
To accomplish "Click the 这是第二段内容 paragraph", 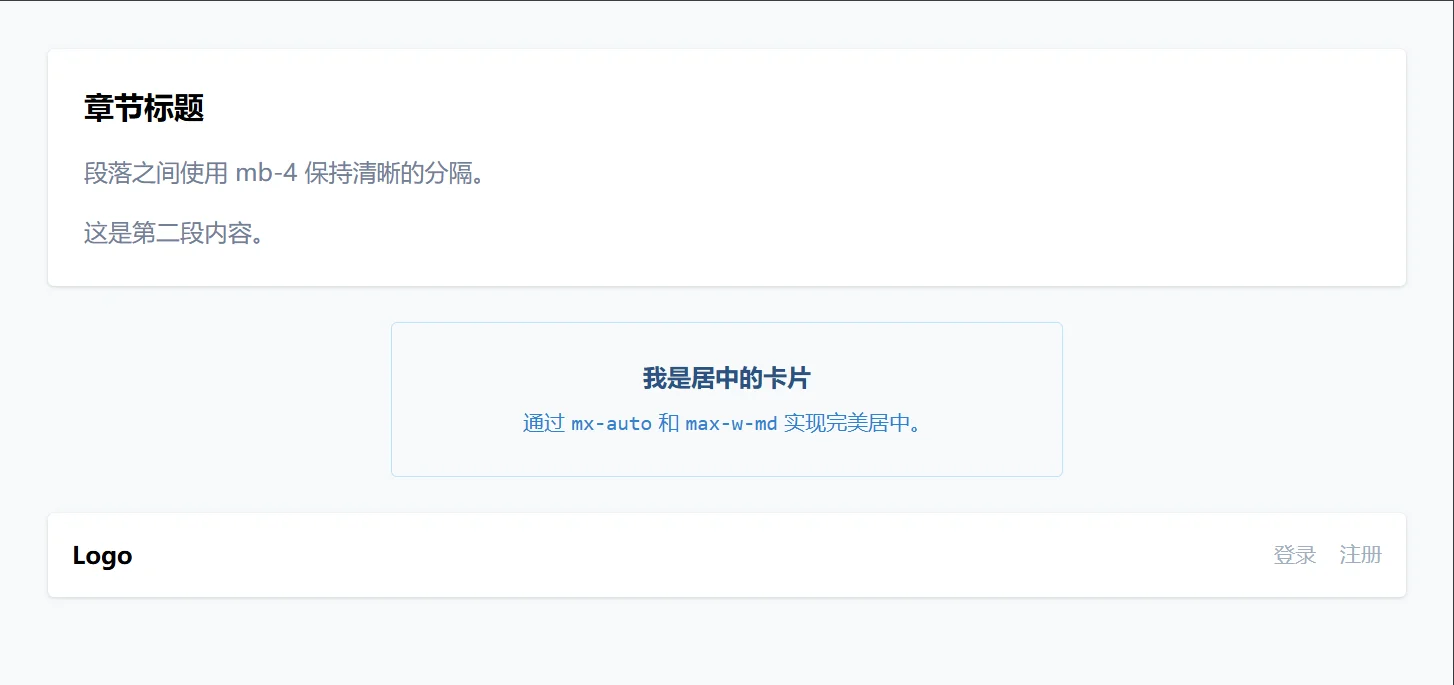I will pyautogui.click(x=174, y=234).
